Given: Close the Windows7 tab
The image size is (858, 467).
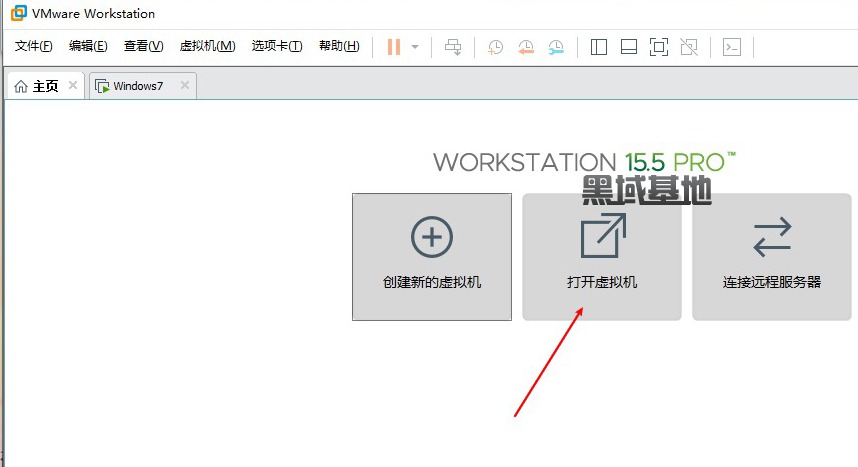Looking at the screenshot, I should 185,85.
